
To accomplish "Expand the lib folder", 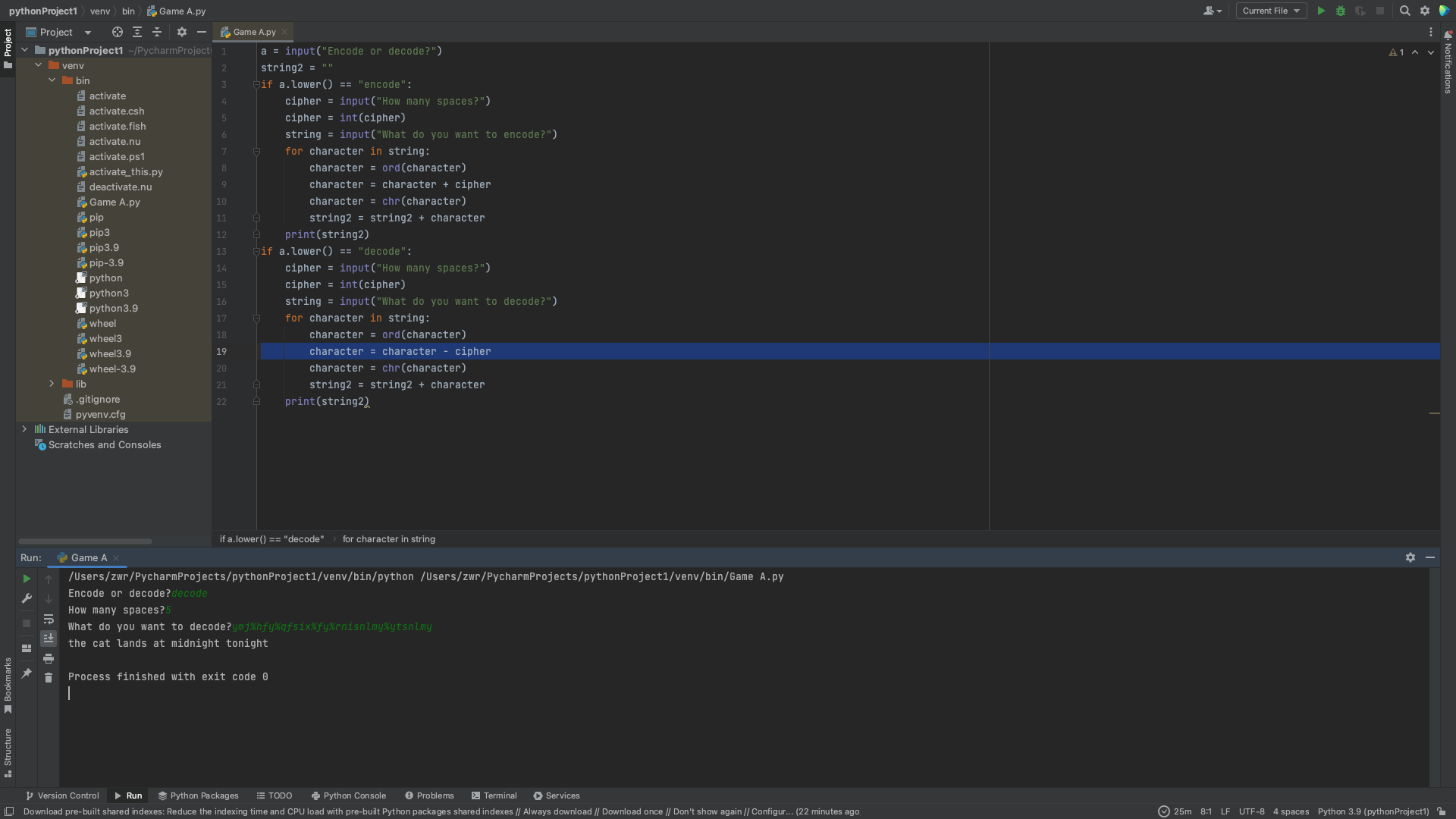I will tap(52, 384).
